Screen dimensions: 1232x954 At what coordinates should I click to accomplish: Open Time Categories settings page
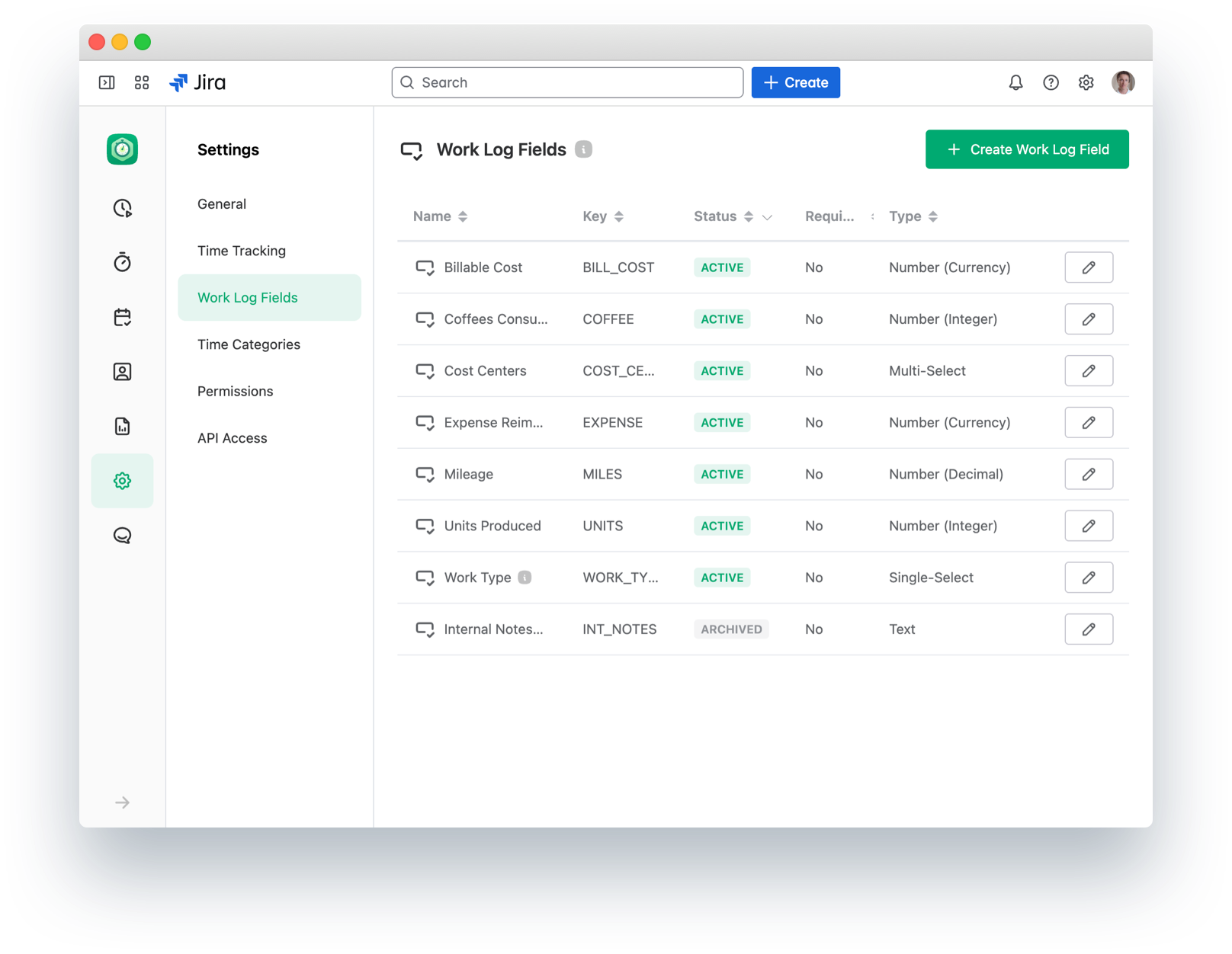tap(249, 344)
